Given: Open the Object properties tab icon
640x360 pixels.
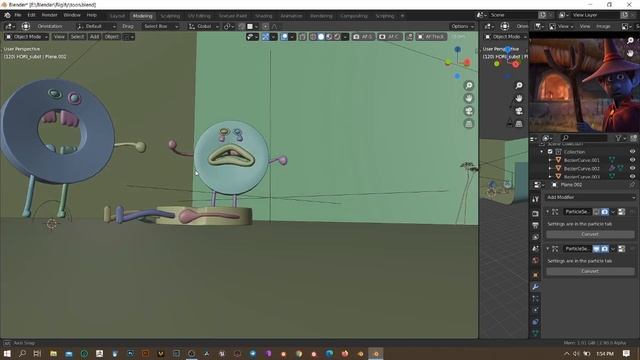Looking at the screenshot, I should point(536,275).
